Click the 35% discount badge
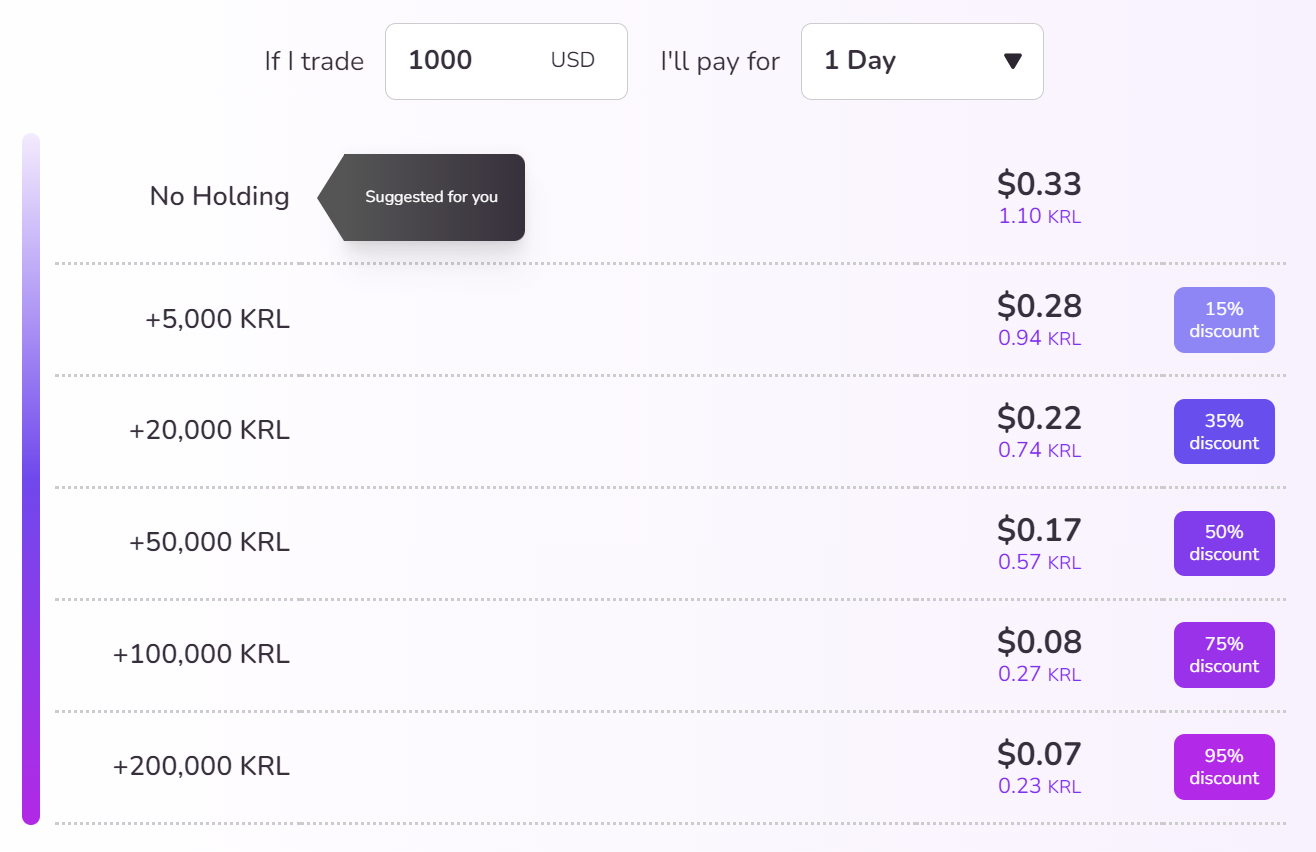Image resolution: width=1316 pixels, height=852 pixels. click(x=1224, y=432)
